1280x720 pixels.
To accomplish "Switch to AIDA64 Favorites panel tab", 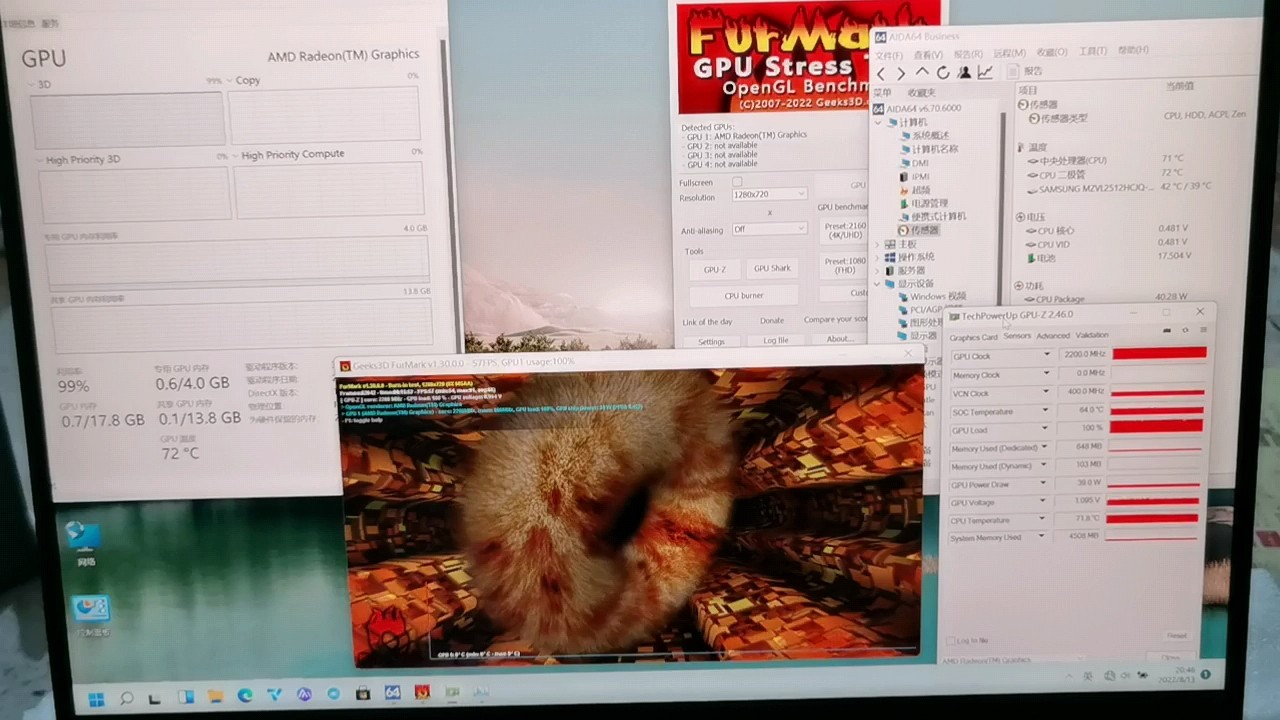I will point(921,93).
